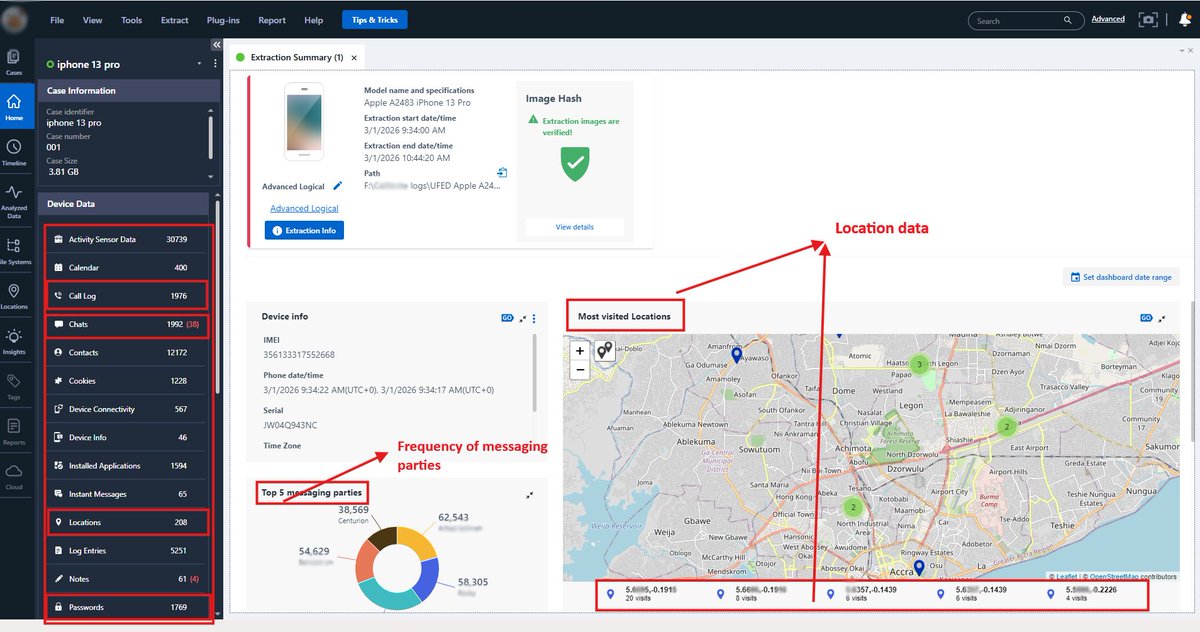Open the File menu
This screenshot has height=632, width=1200.
pyautogui.click(x=57, y=20)
